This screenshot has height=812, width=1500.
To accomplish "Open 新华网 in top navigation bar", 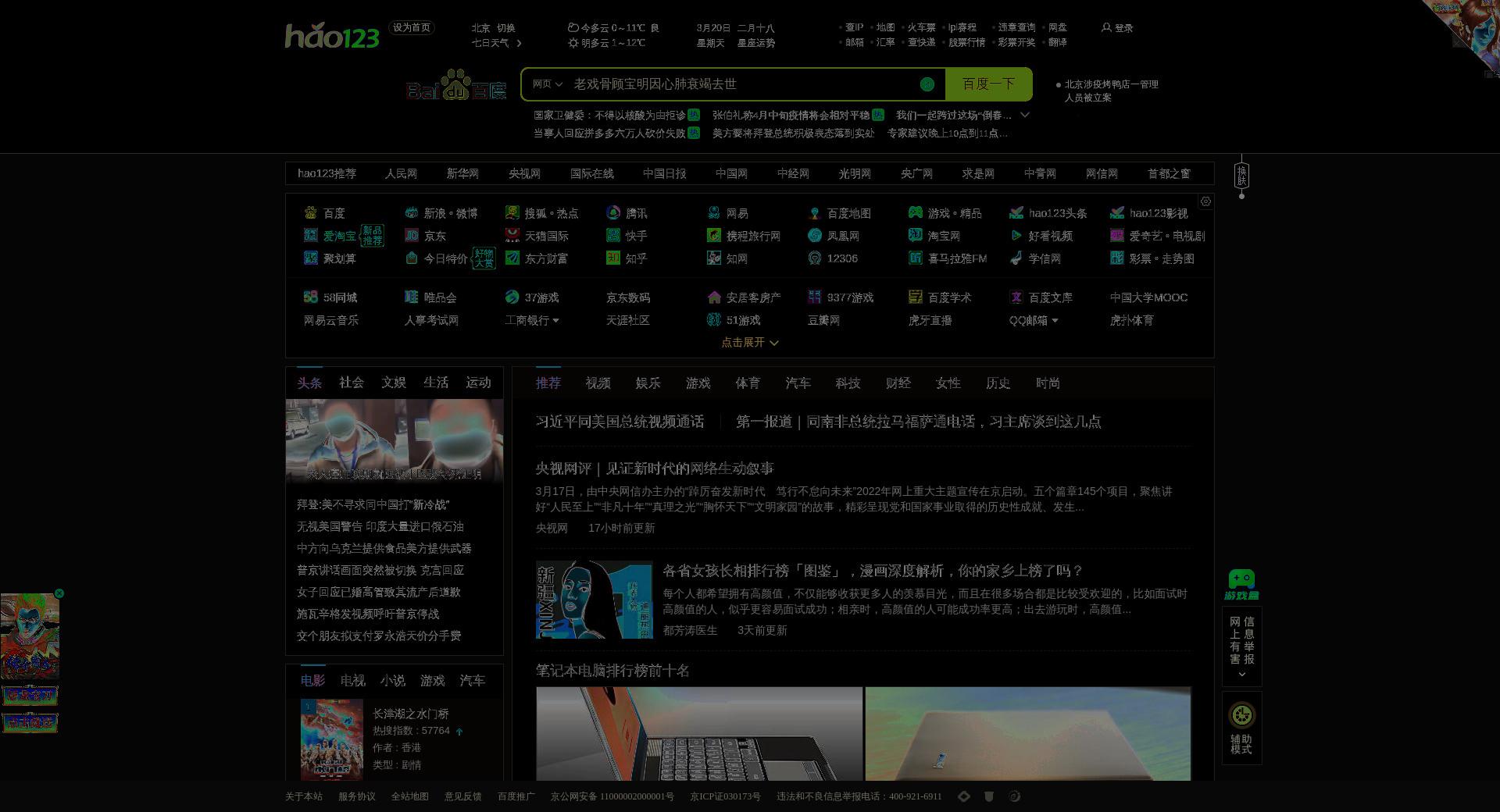I will pos(462,173).
